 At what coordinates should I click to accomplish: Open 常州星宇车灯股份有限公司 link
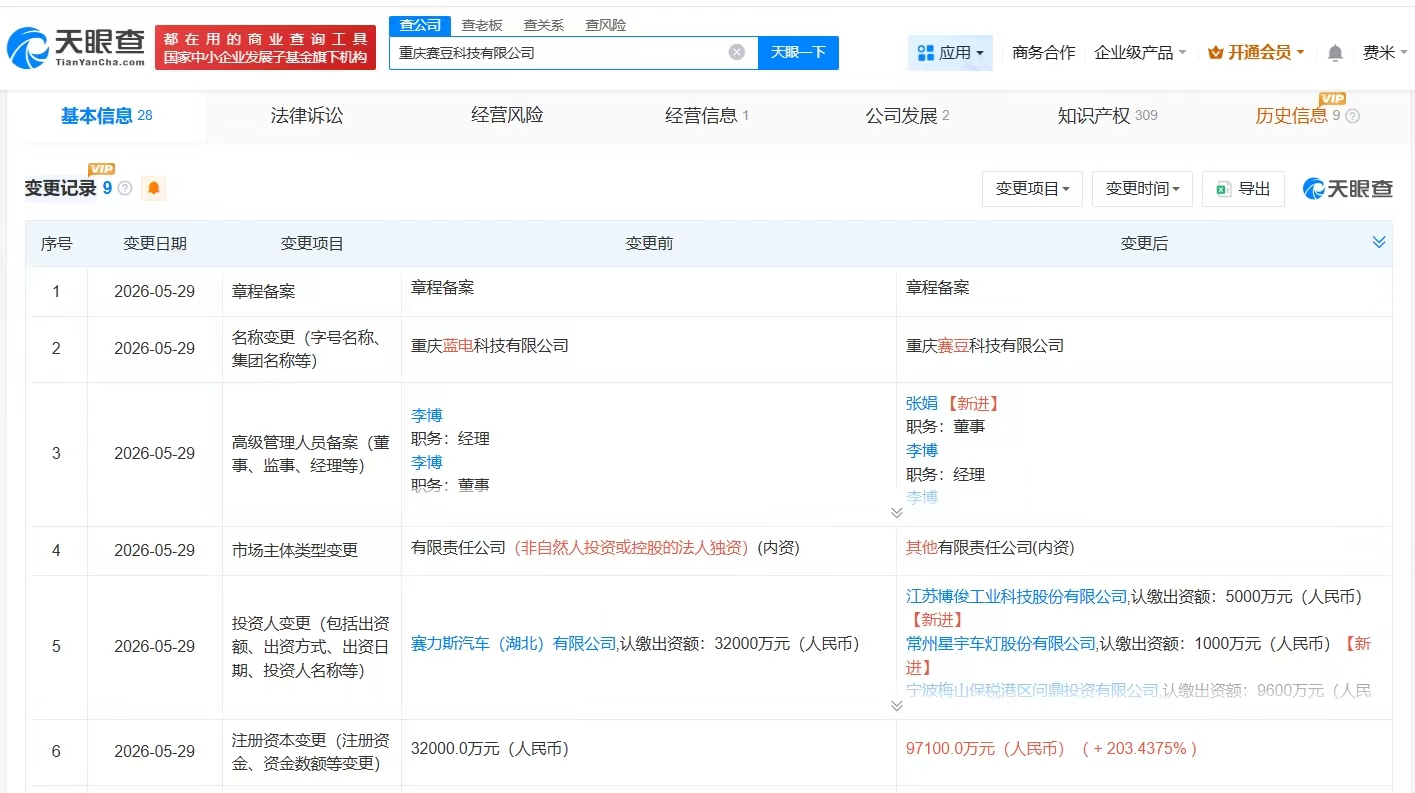1001,644
